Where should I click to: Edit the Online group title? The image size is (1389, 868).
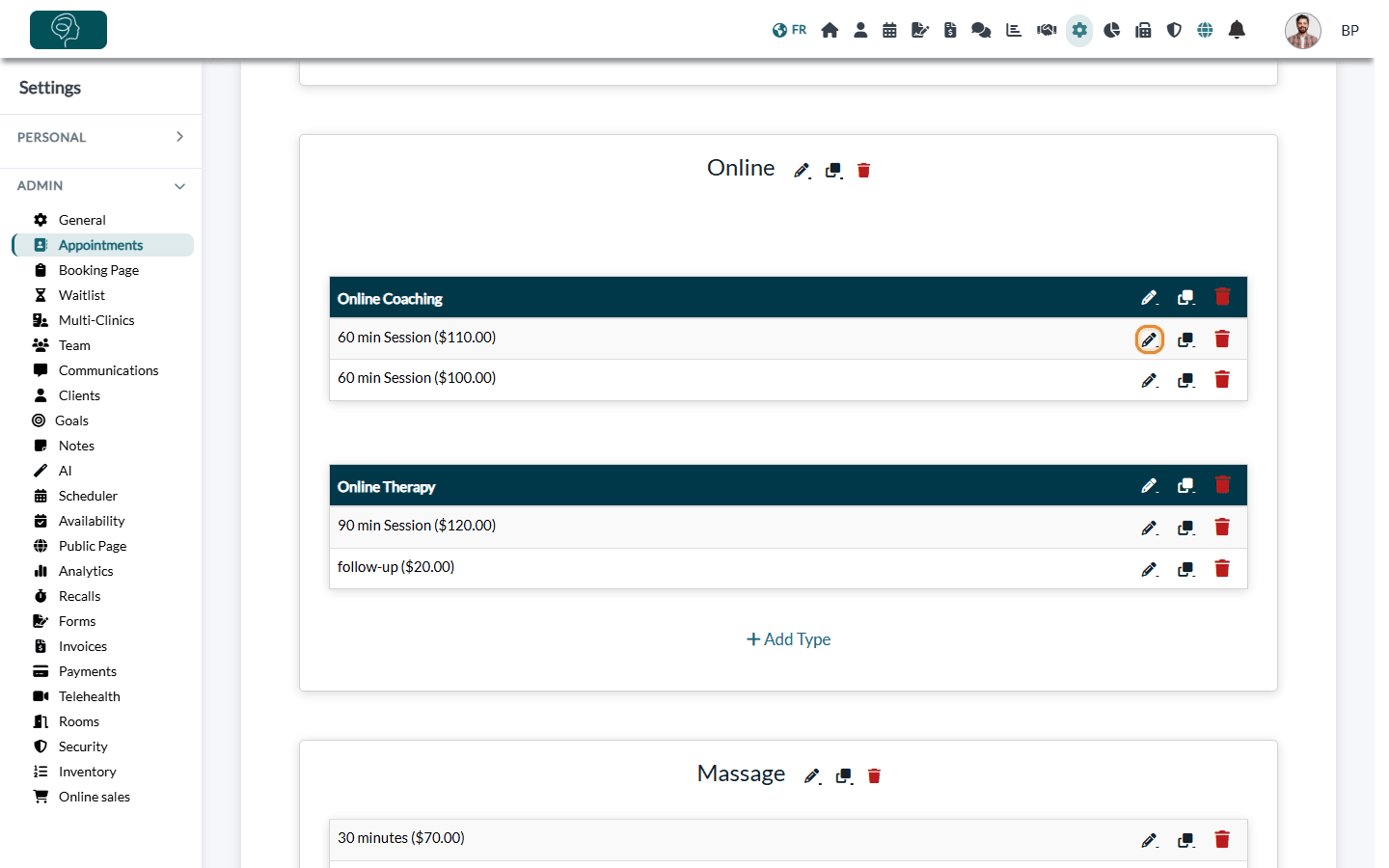point(802,171)
